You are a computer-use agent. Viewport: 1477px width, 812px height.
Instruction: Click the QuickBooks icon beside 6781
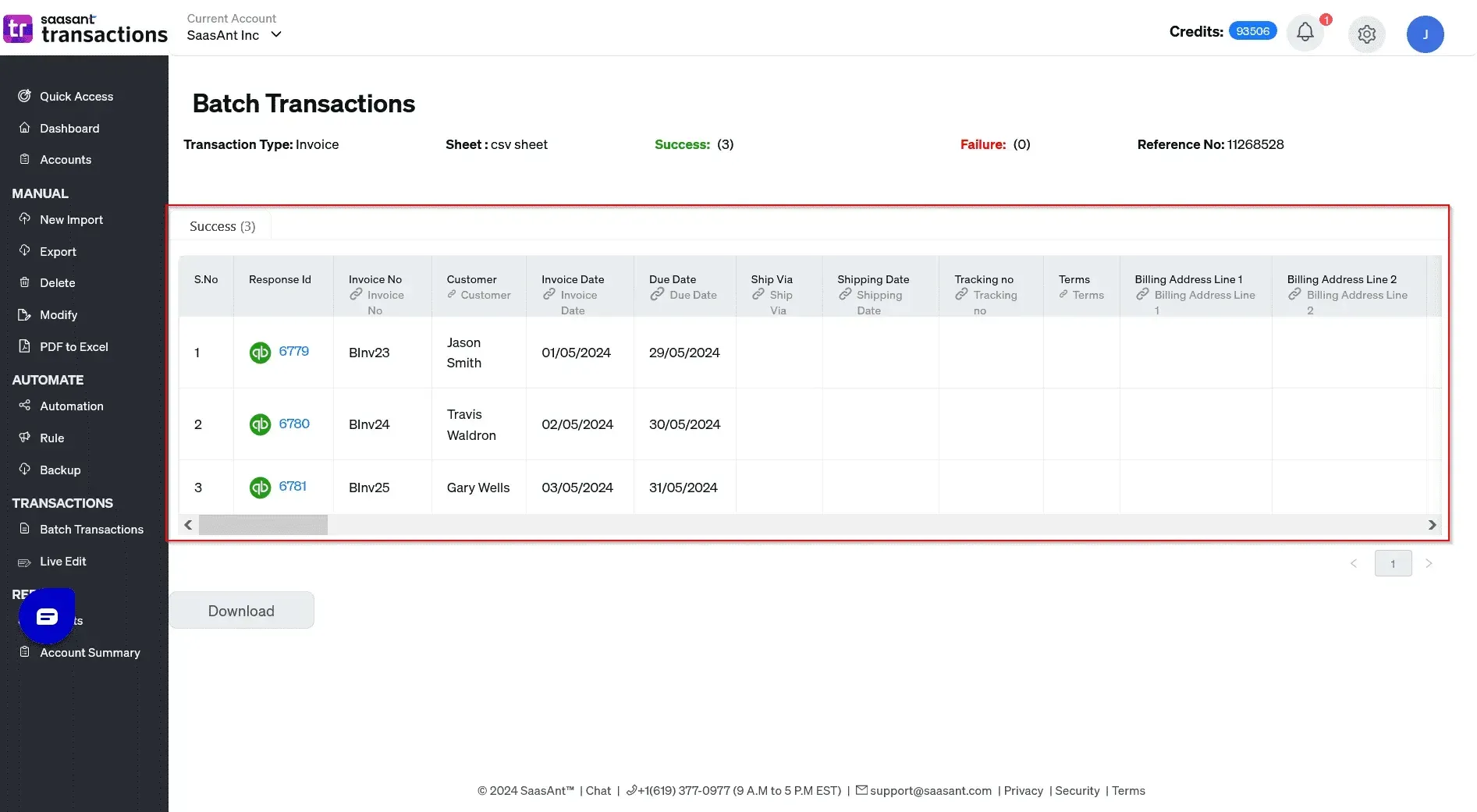(x=260, y=488)
